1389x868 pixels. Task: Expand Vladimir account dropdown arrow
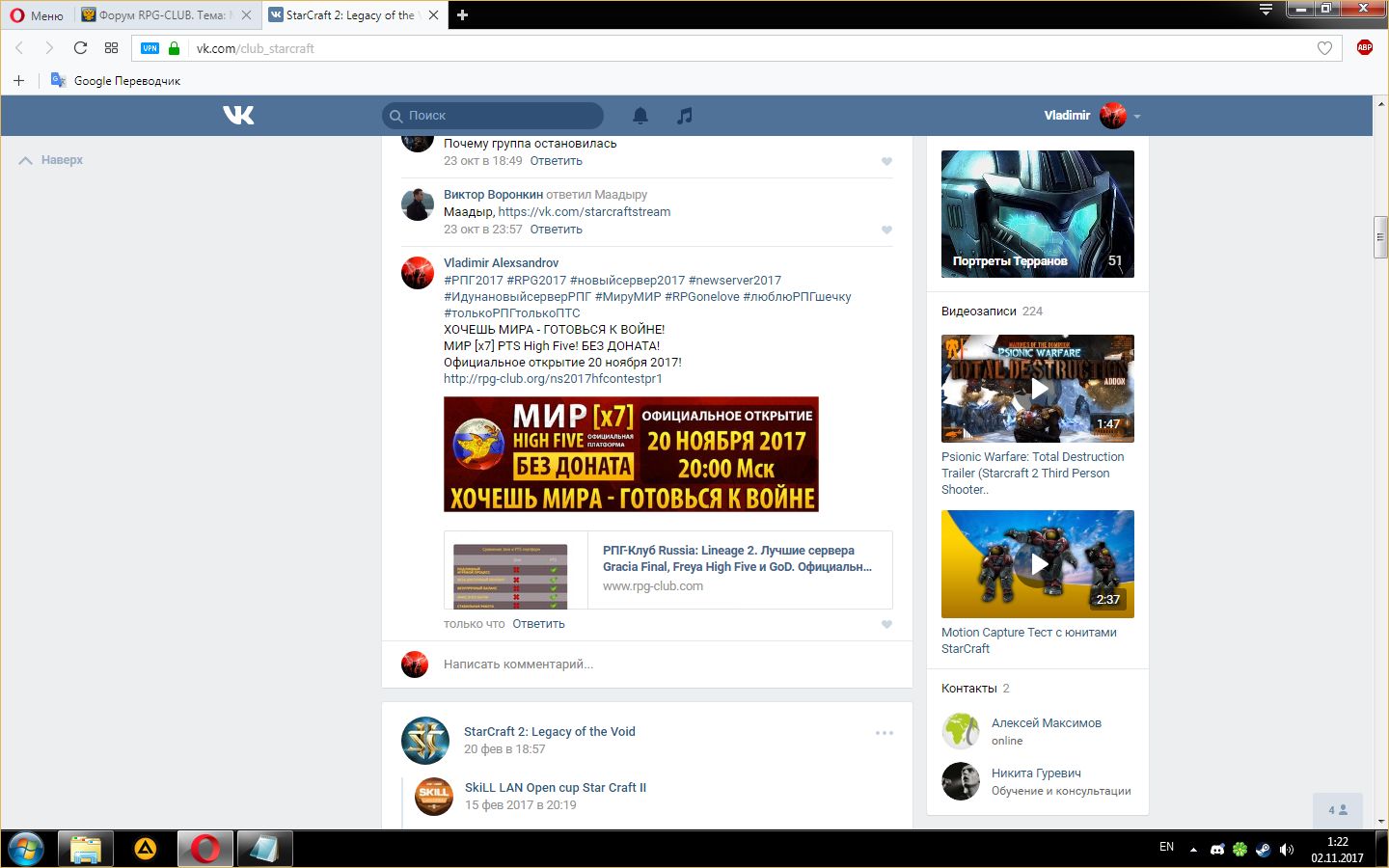click(x=1137, y=117)
